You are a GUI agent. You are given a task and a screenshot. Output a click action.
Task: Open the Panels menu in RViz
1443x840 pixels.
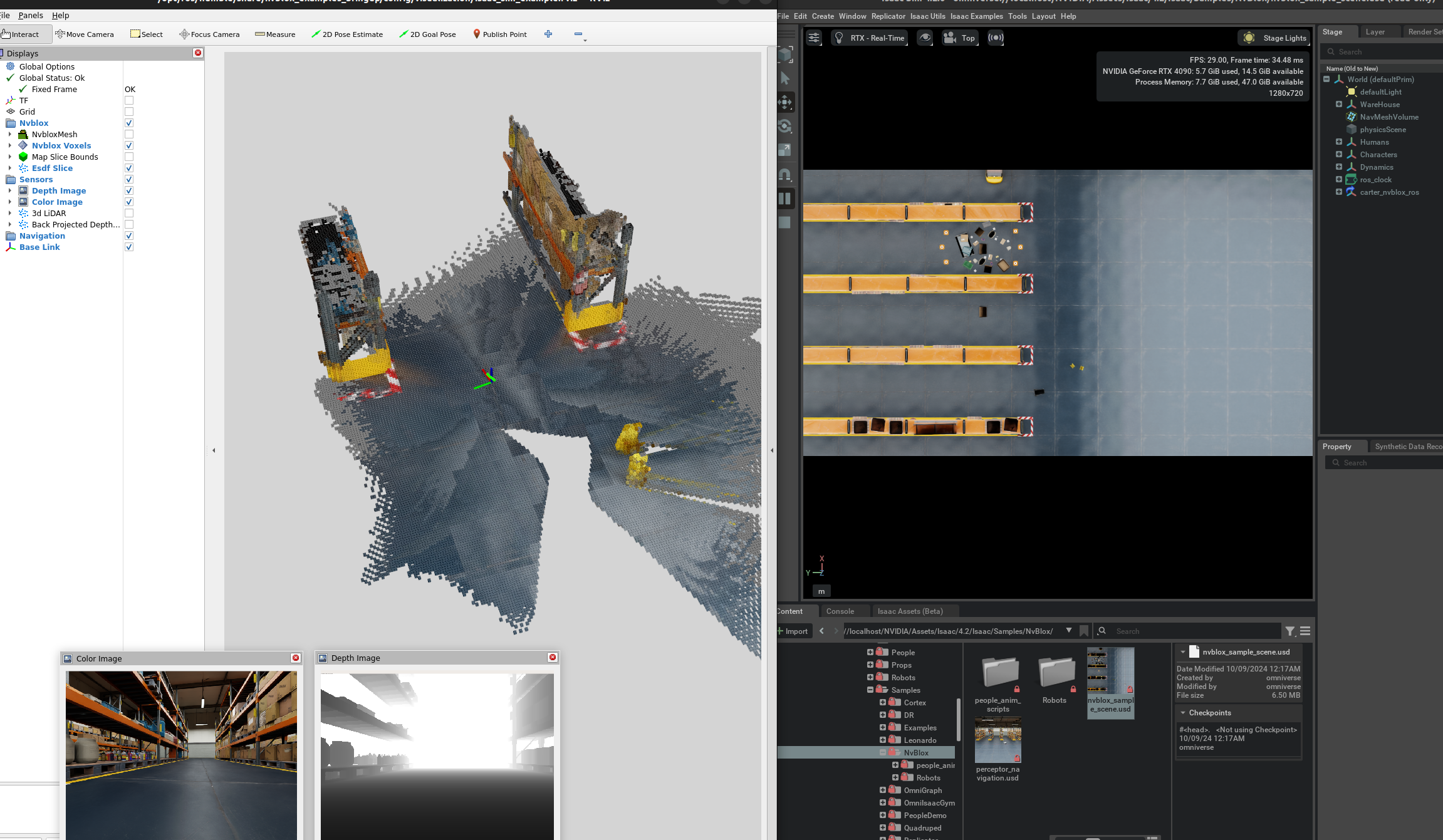(x=31, y=15)
